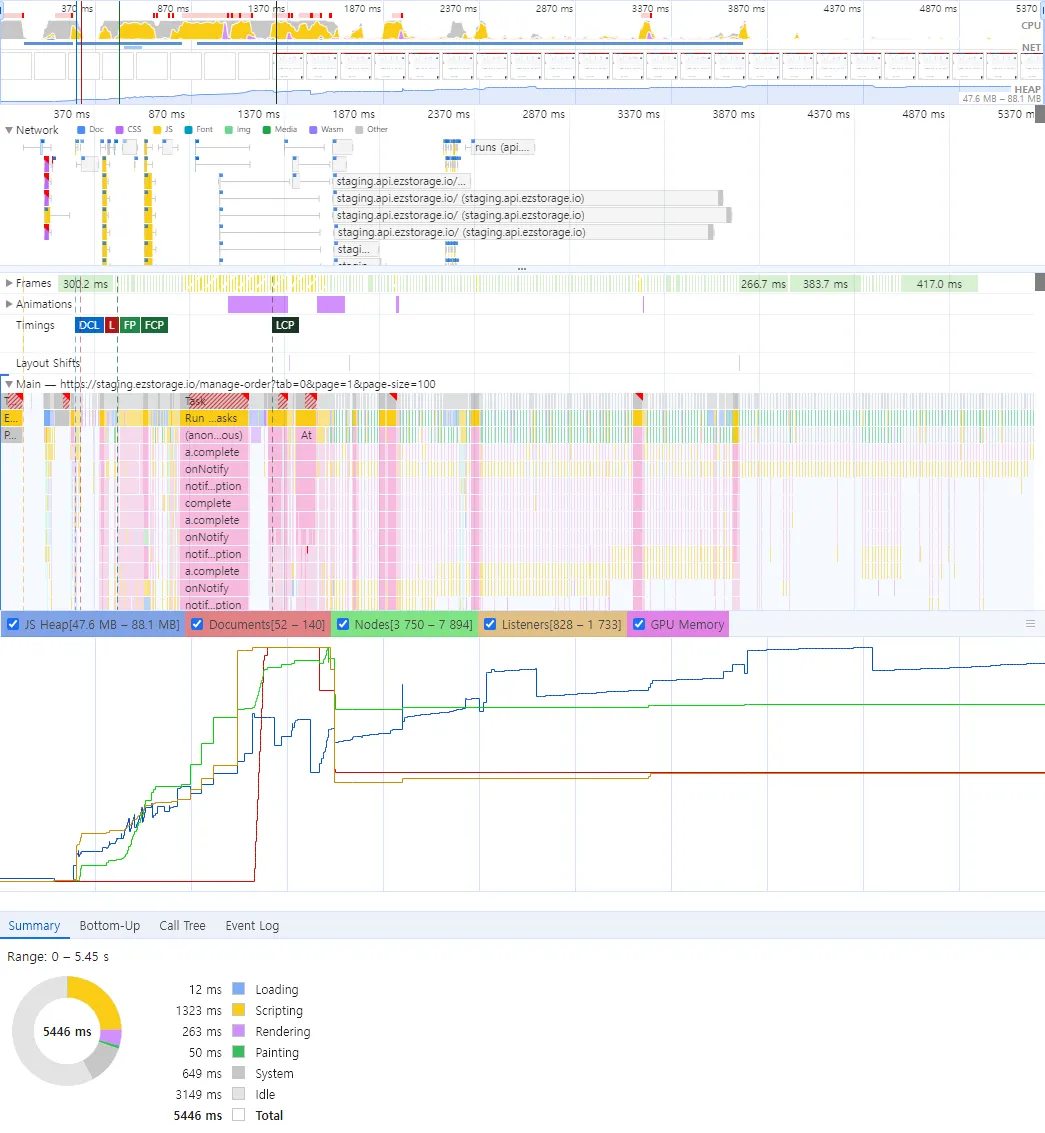
Task: Toggle the Documents counter checkbox
Action: (196, 624)
